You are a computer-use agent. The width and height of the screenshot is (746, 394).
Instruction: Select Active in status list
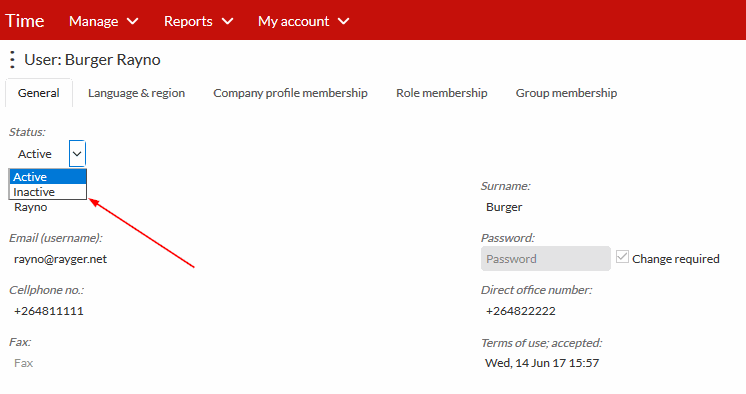pyautogui.click(x=48, y=177)
